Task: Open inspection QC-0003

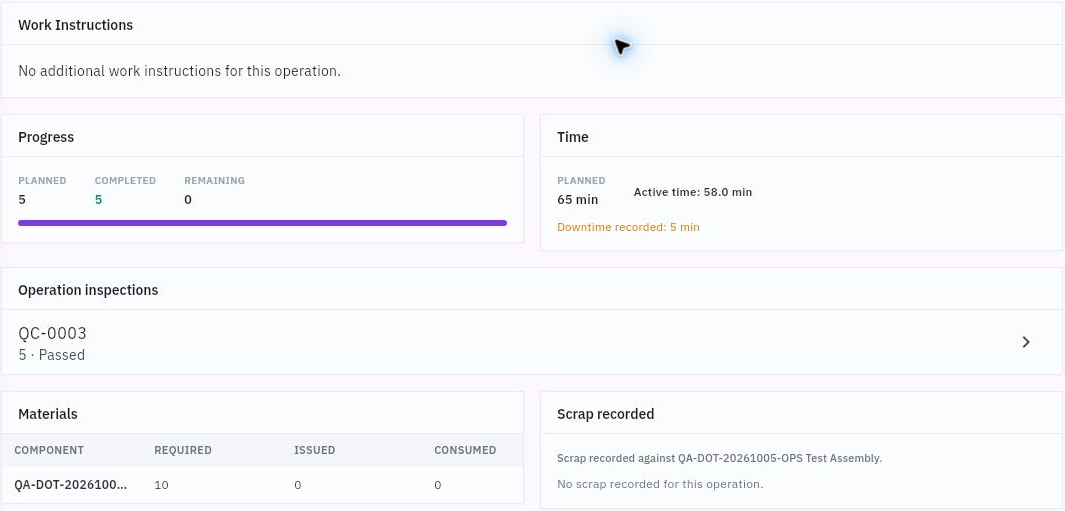Action: coord(532,342)
